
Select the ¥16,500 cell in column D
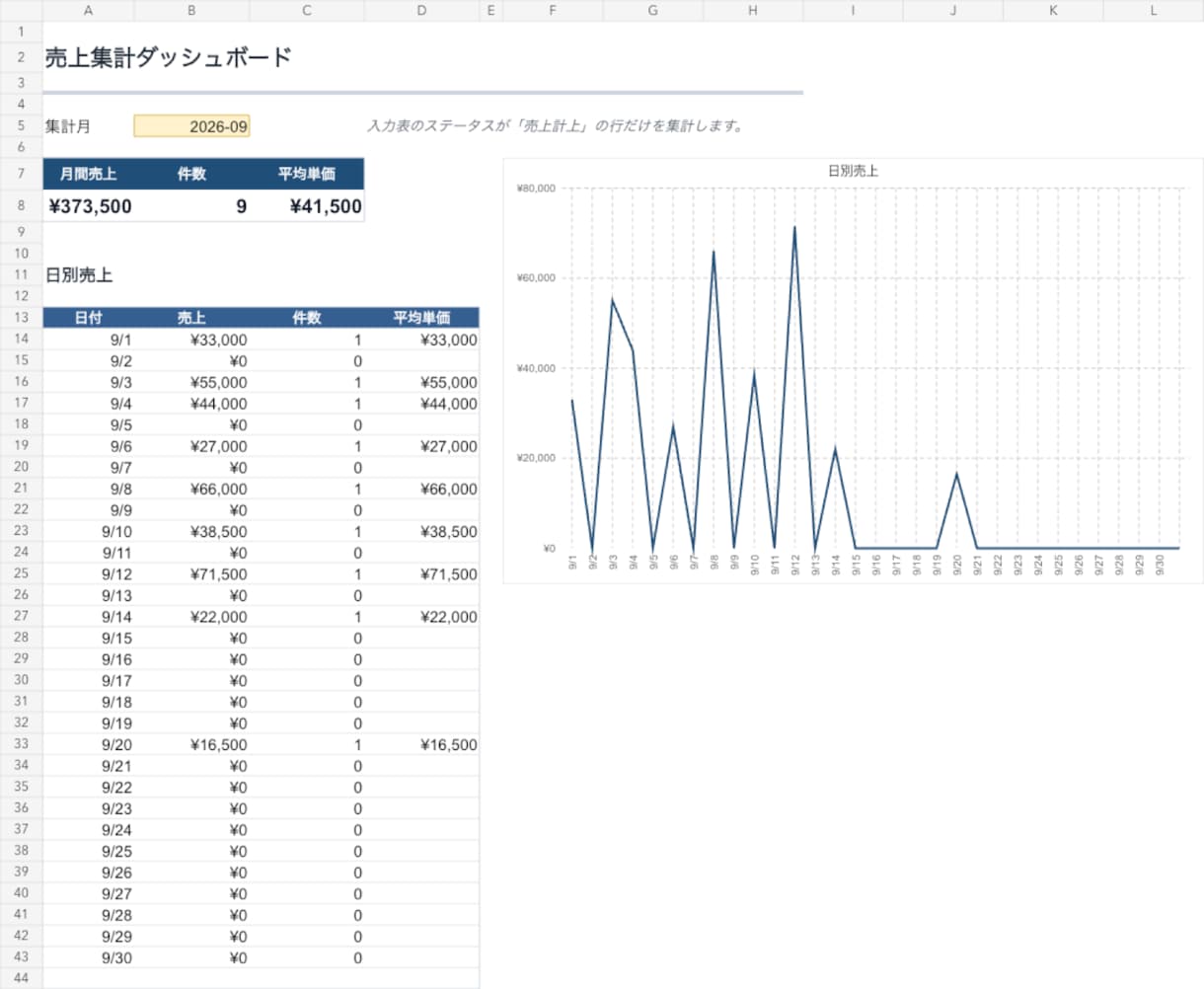tap(421, 744)
